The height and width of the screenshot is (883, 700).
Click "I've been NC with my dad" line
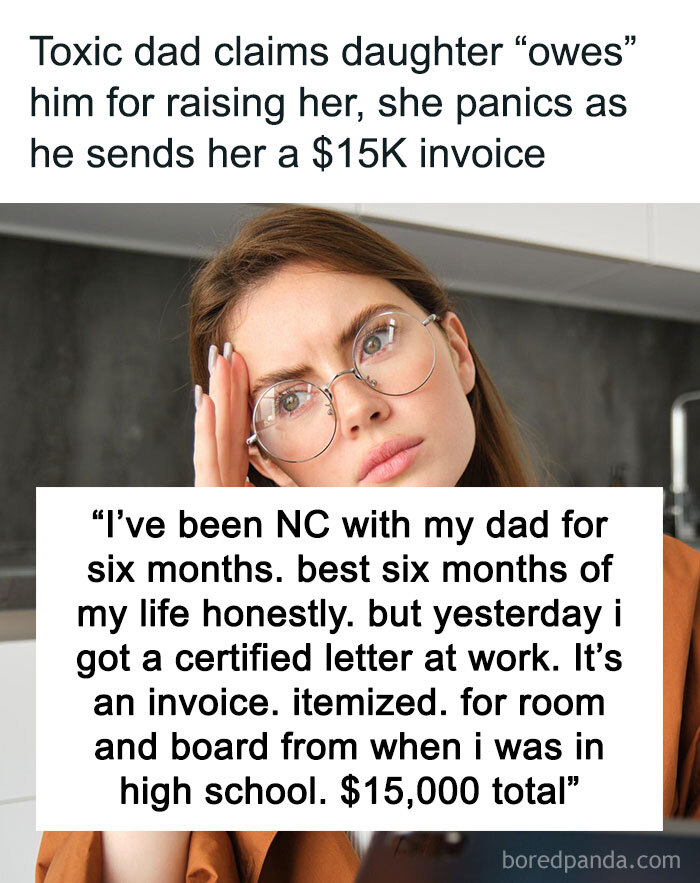pos(349,525)
